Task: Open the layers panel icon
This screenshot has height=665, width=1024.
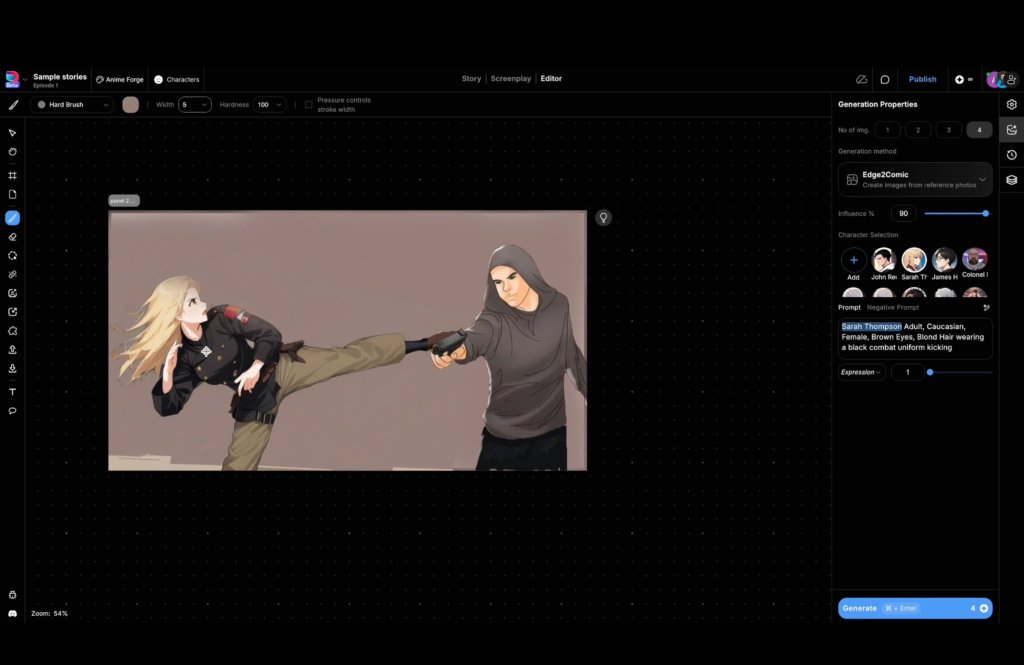Action: pyautogui.click(x=1012, y=180)
